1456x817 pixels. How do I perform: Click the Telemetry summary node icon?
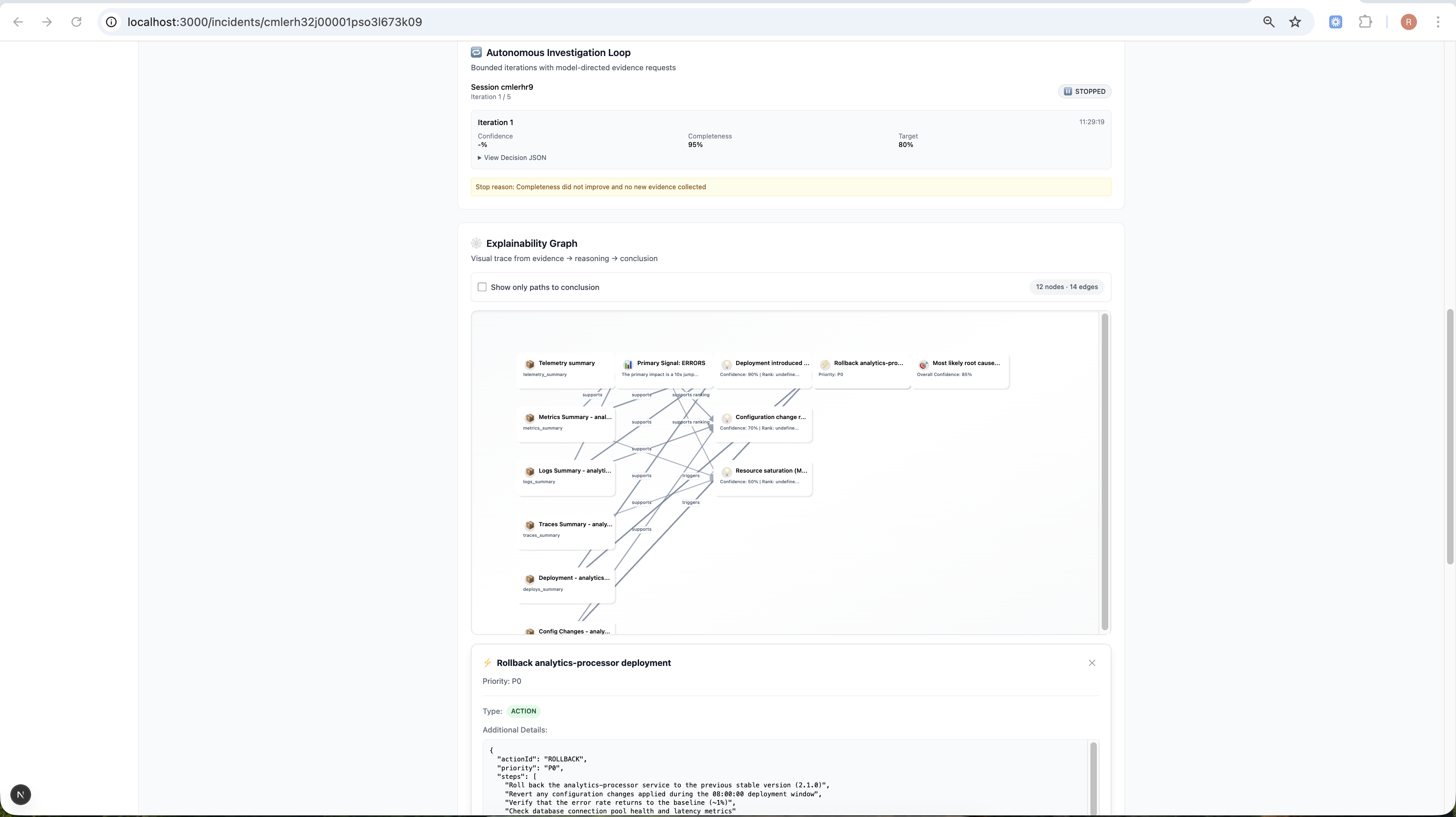530,364
